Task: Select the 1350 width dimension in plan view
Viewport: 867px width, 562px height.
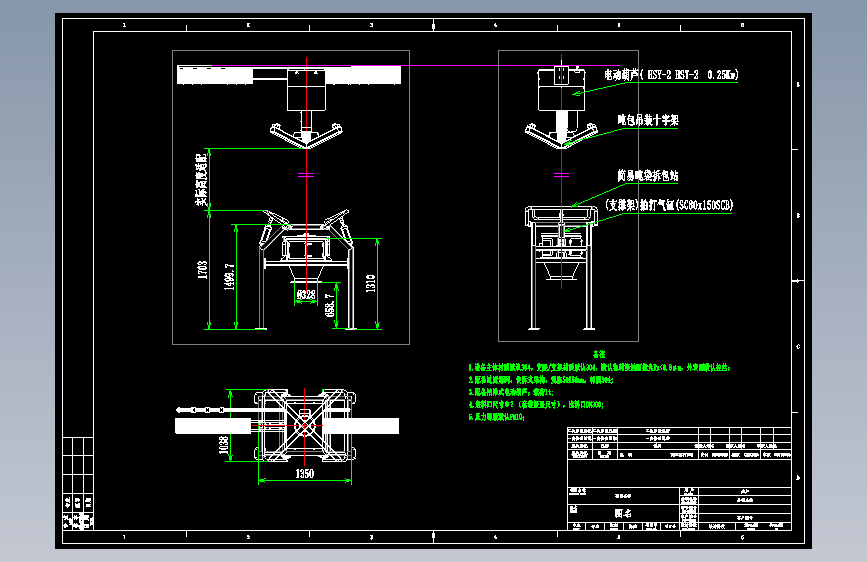Action: pos(305,473)
